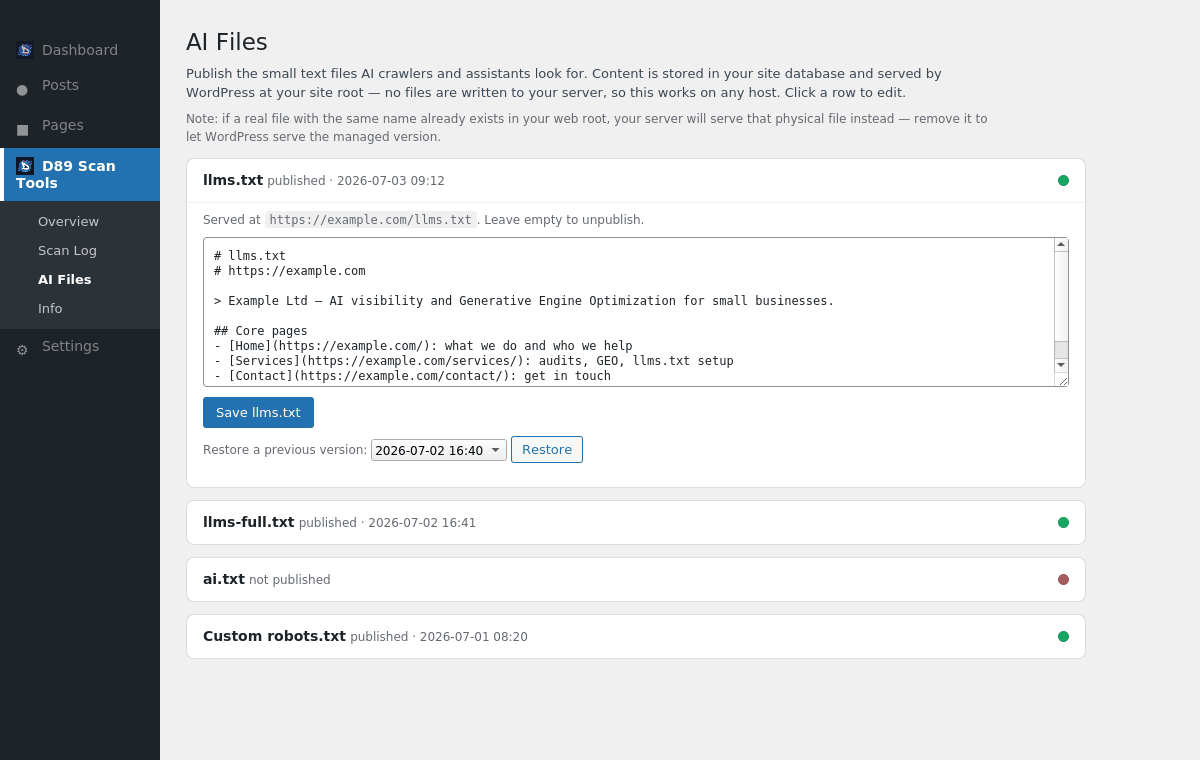Open the Scan Log submenu
Screen dimensions: 1200x760
[67, 250]
